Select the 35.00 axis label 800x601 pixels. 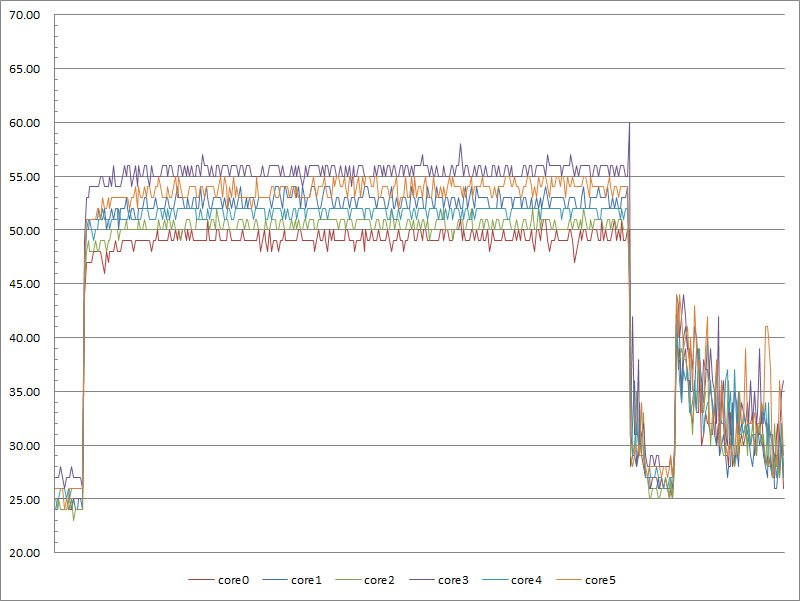pyautogui.click(x=24, y=392)
